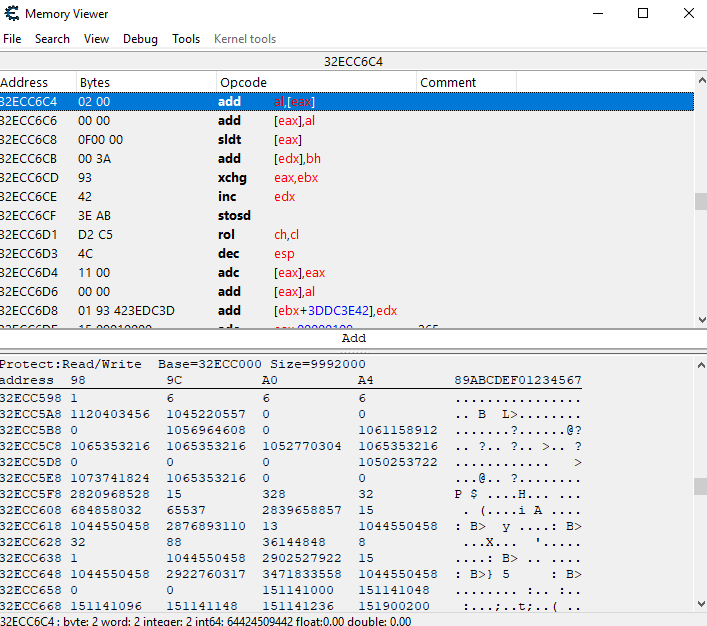Click value 36144848 in row 32ECC628

(x=294, y=542)
